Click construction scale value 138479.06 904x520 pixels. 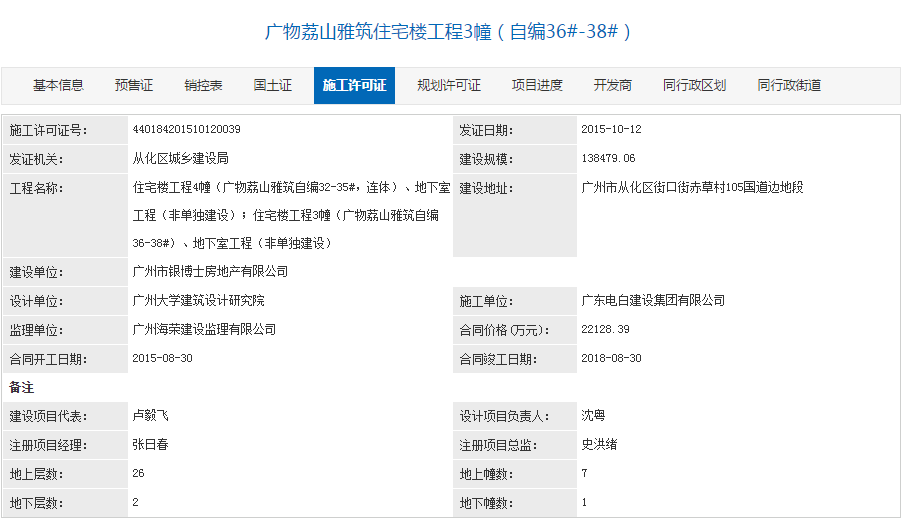tap(608, 158)
